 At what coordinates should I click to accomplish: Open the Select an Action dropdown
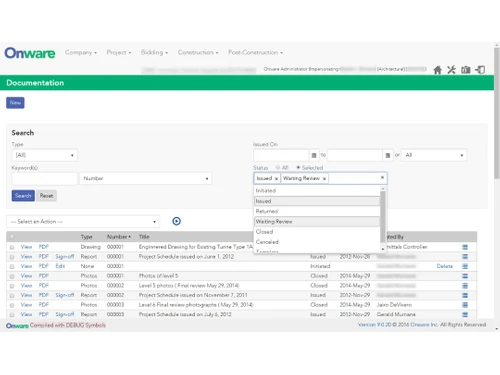[83, 222]
